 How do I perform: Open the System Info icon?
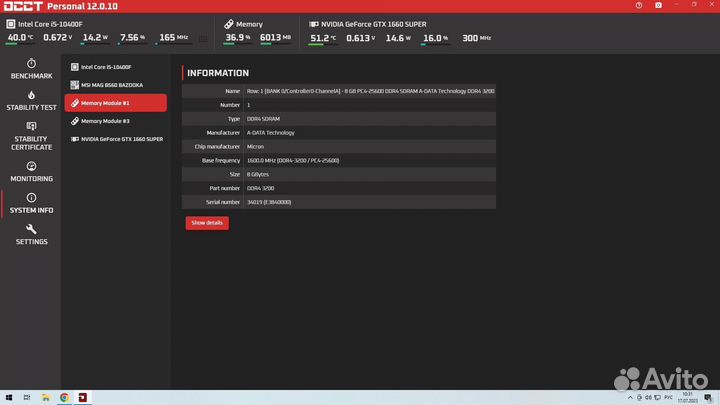pos(31,197)
